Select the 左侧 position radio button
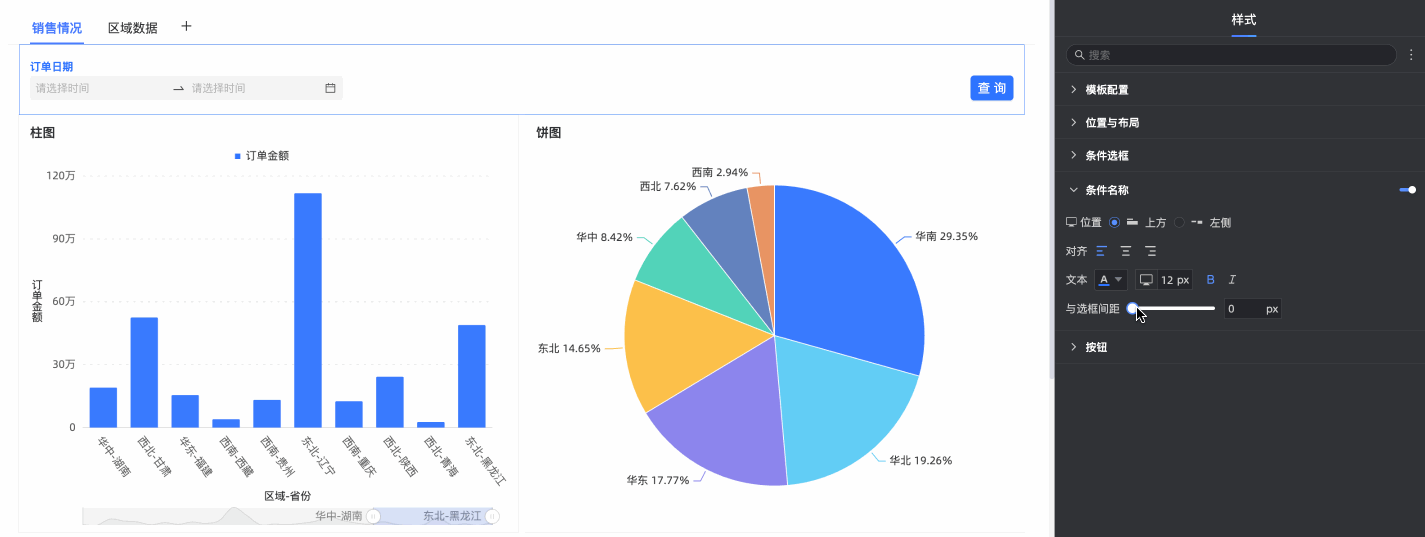This screenshot has height=537, width=1425. point(1179,222)
